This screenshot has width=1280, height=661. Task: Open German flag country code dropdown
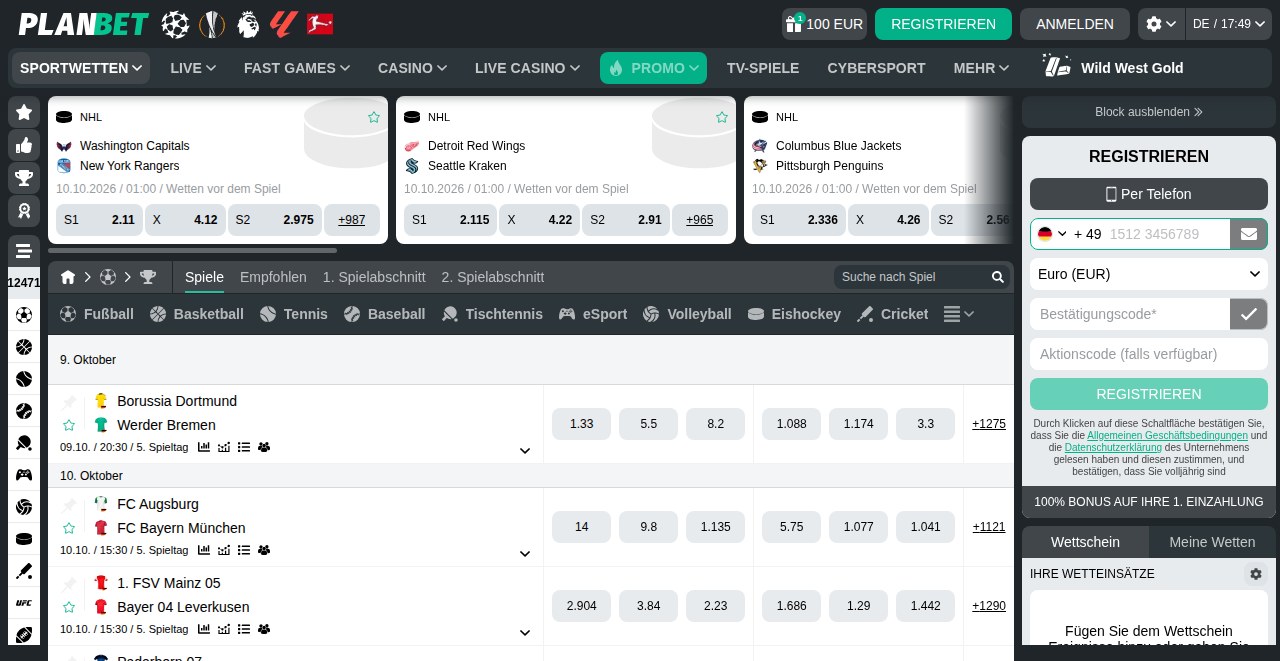(x=1052, y=234)
